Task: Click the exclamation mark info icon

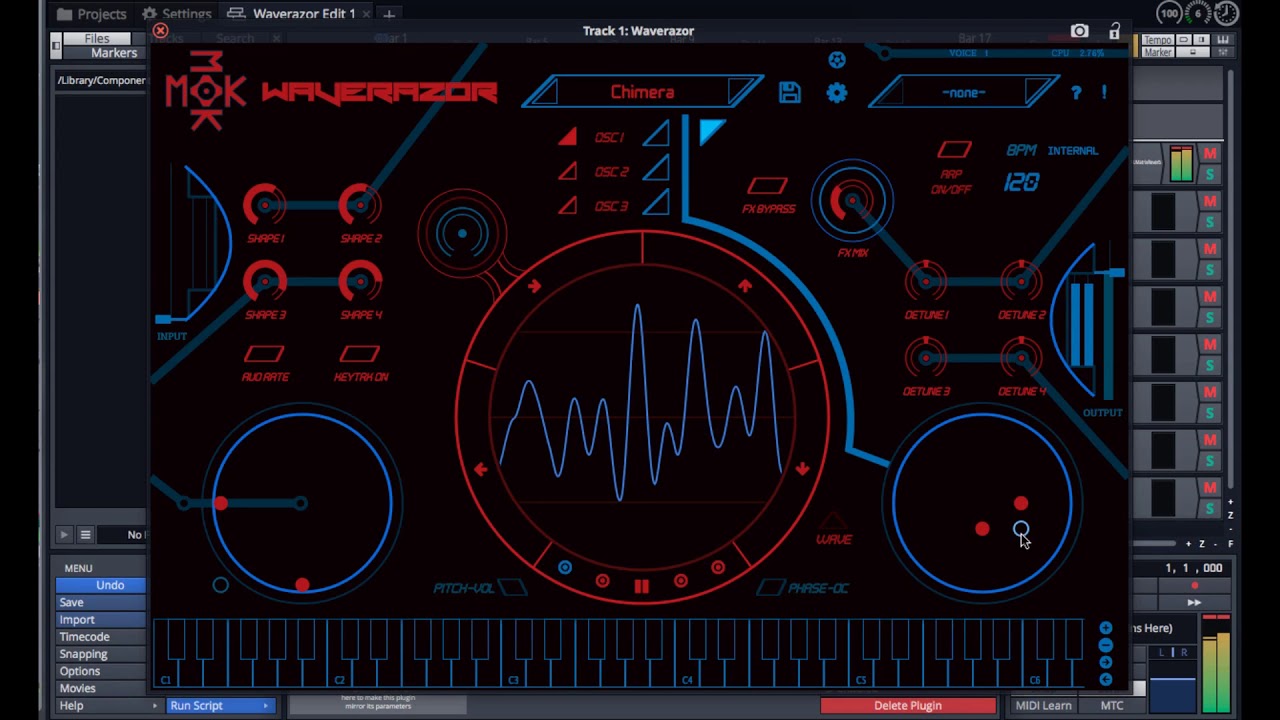Action: pyautogui.click(x=1104, y=92)
